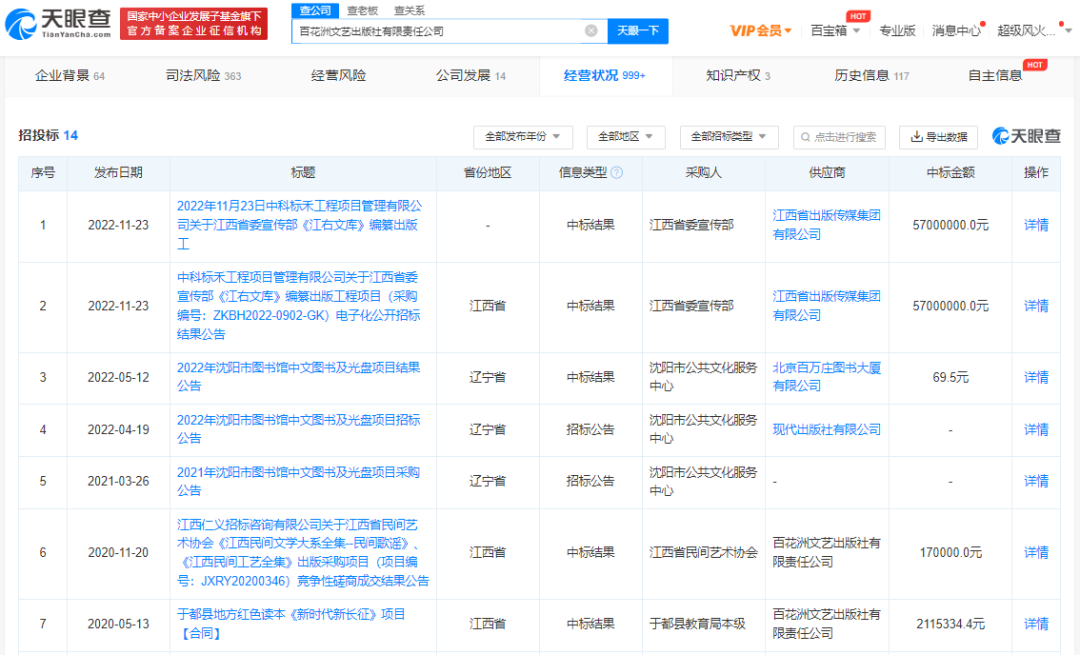Open the 专业版 link

point(897,31)
